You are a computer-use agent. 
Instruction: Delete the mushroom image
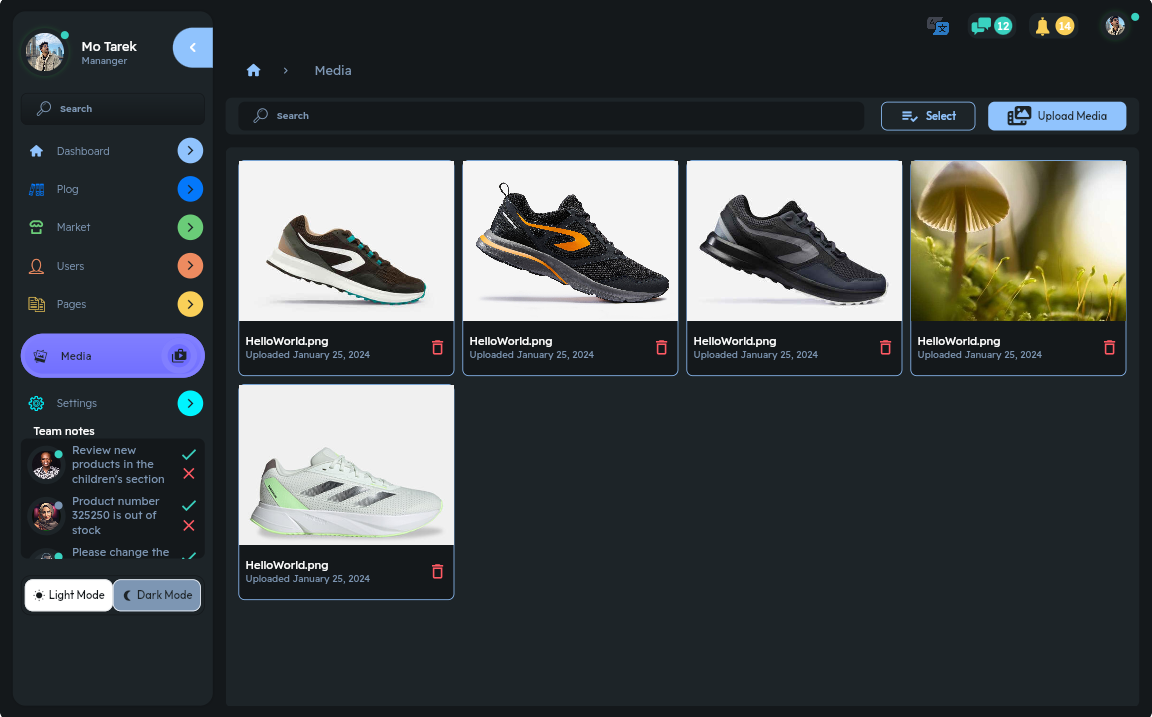click(1109, 347)
